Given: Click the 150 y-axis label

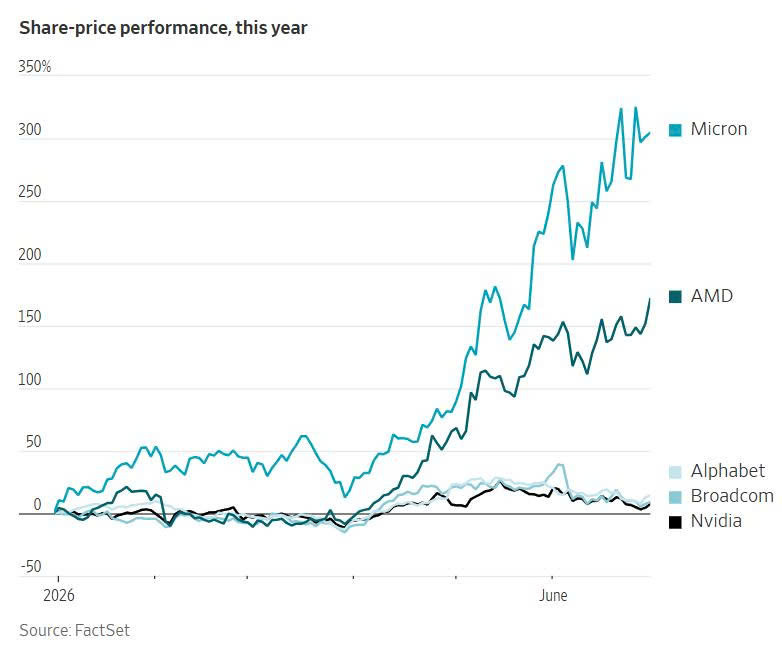Looking at the screenshot, I should click(30, 317).
